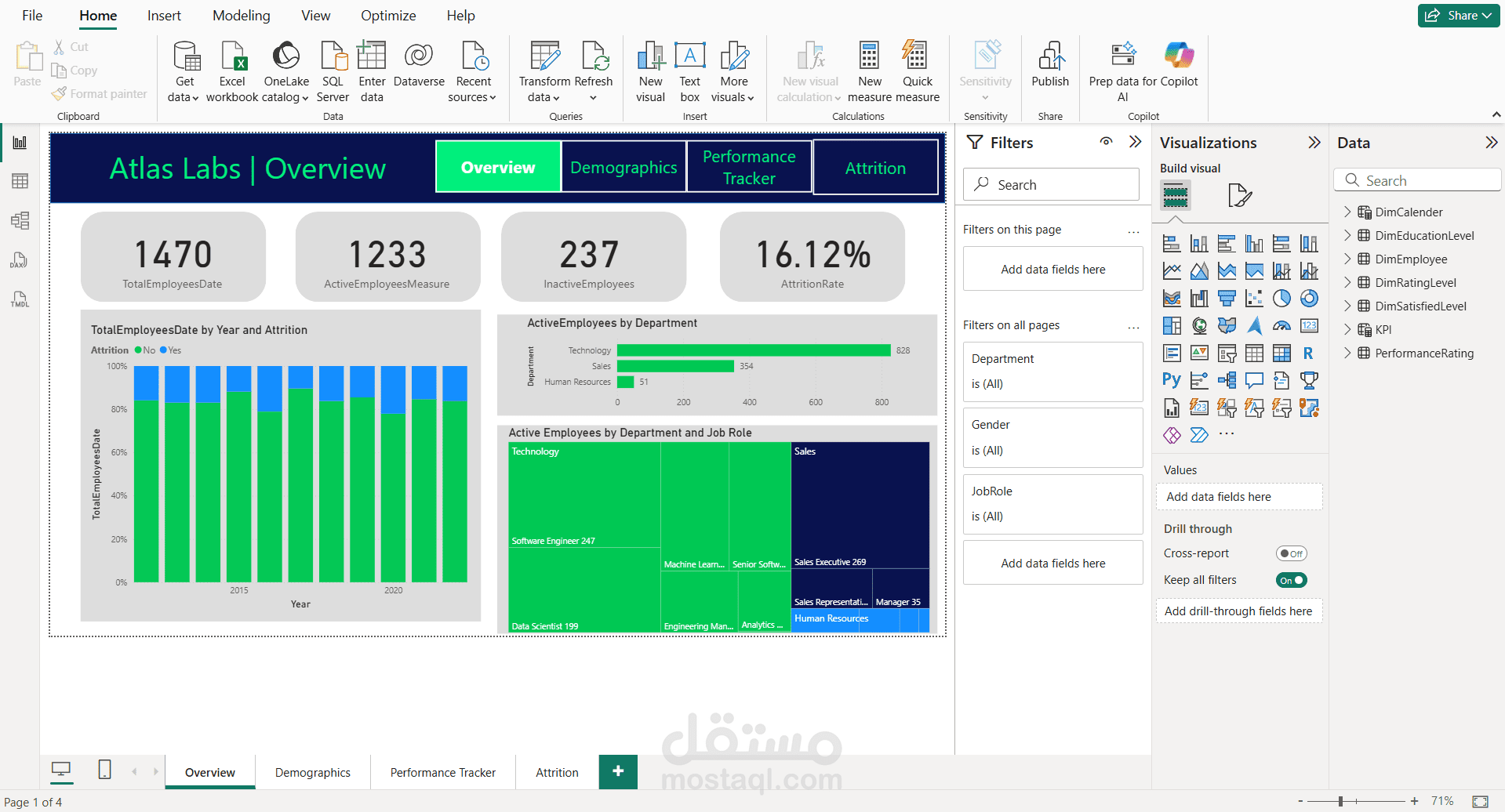Viewport: 1505px width, 812px height.
Task: Toggle mobile layout view near page tabs
Action: tap(104, 770)
